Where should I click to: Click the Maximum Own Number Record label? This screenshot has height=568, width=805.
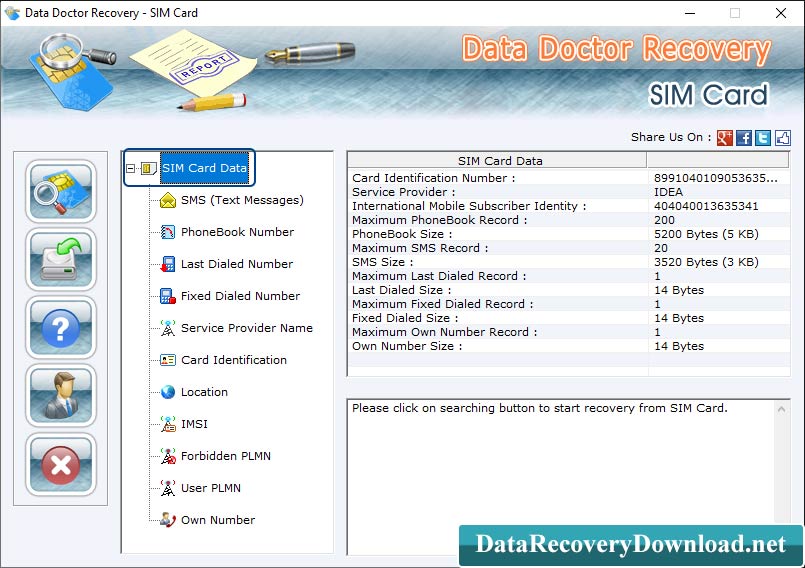coord(445,332)
